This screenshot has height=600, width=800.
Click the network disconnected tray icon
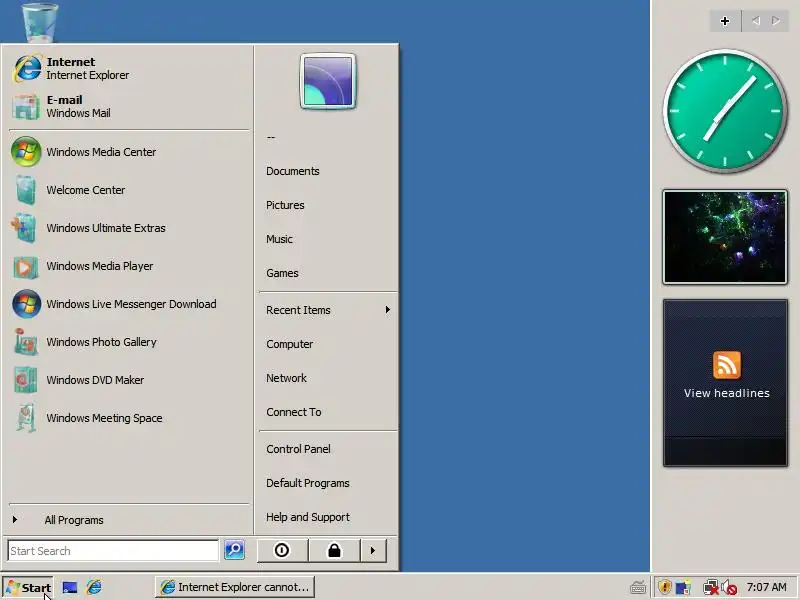[x=710, y=588]
